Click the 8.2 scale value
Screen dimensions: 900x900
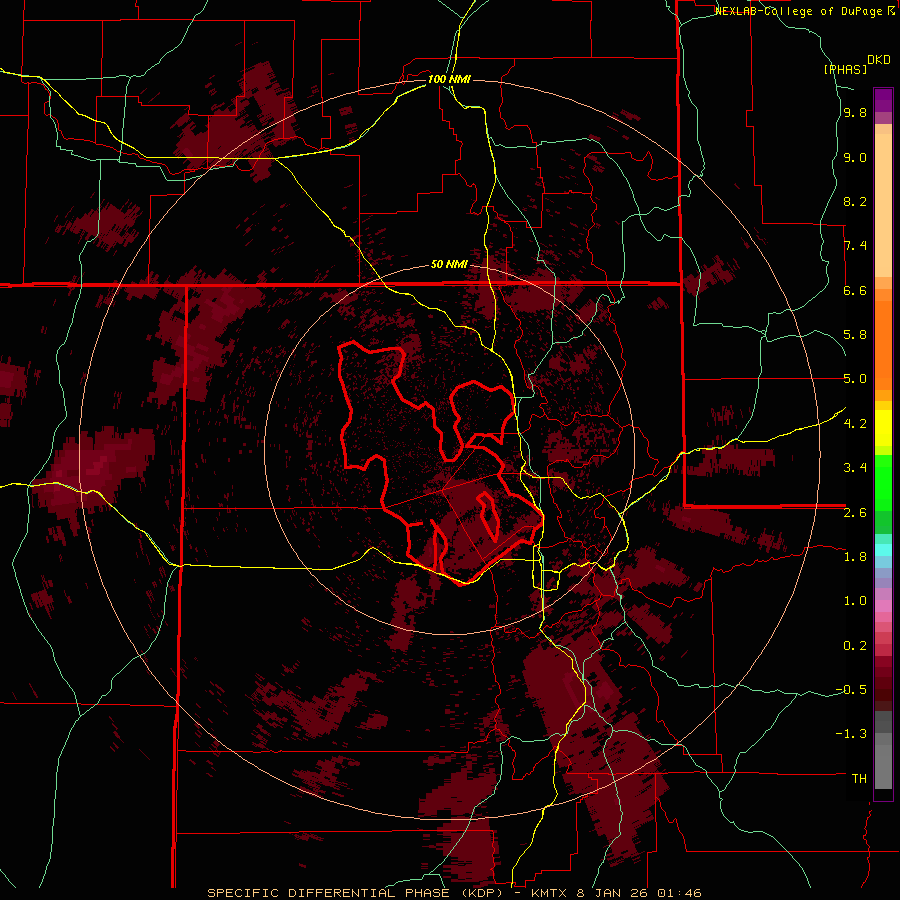(855, 201)
